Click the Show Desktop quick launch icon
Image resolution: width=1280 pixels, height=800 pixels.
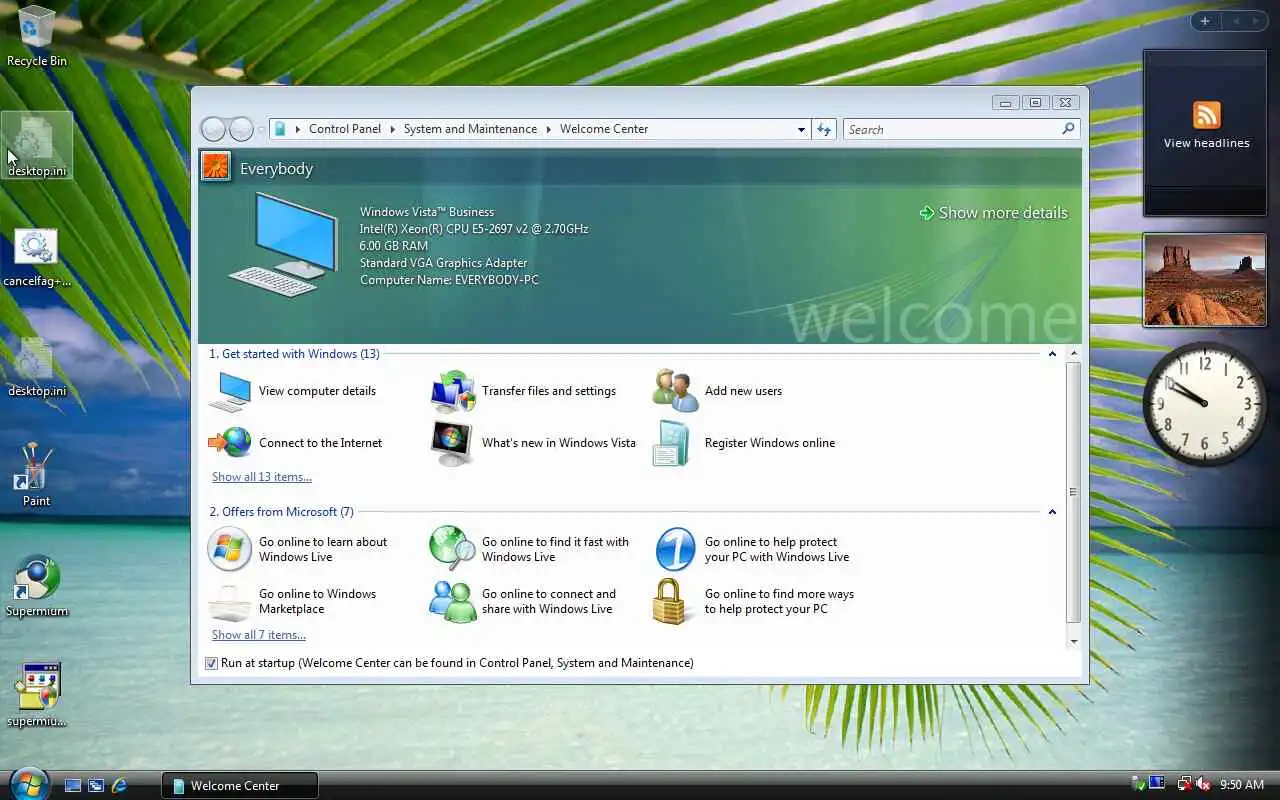point(73,786)
